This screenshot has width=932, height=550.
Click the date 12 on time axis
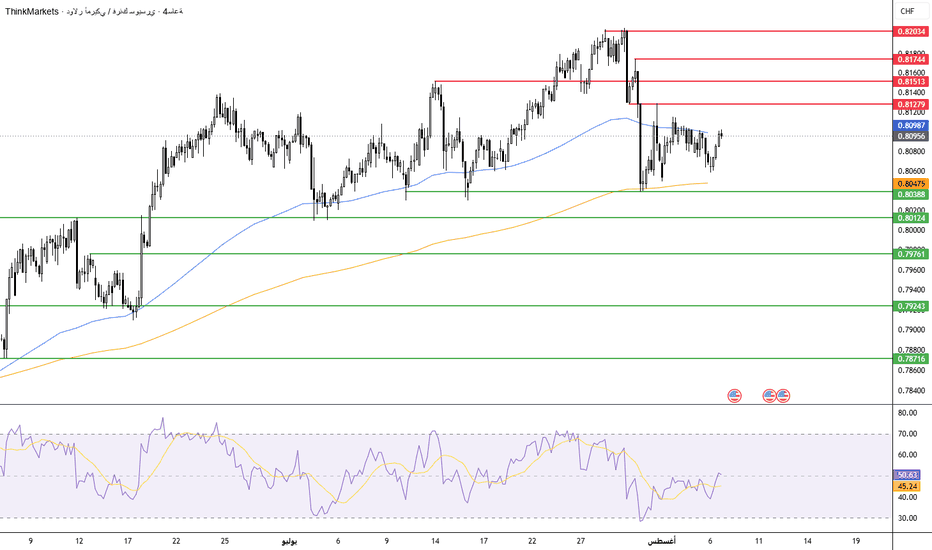click(79, 541)
